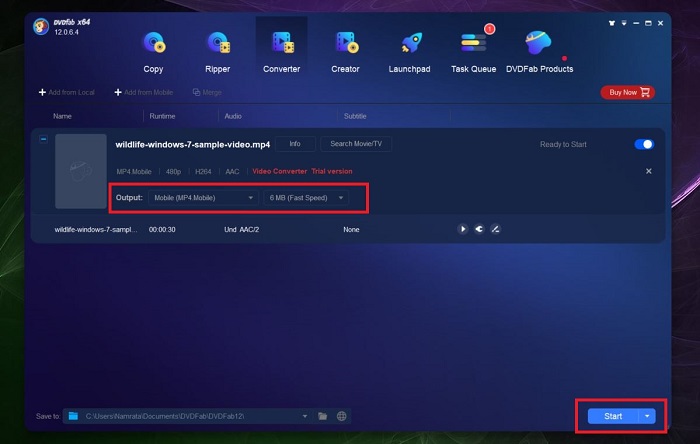
Task: Maximize the DVDFab window
Action: point(648,23)
